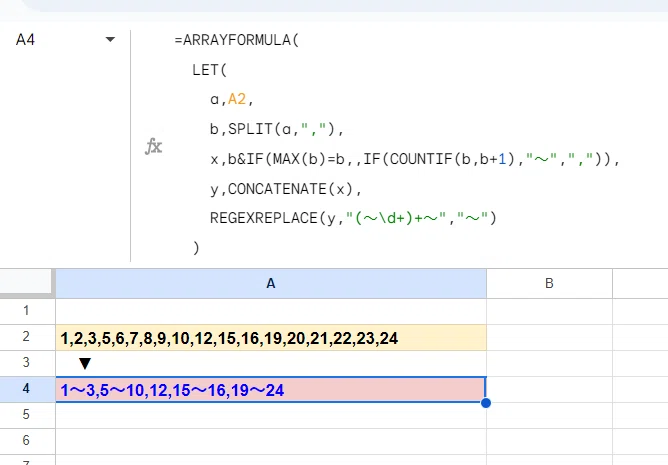
Task: Select column A header
Action: click(x=271, y=283)
